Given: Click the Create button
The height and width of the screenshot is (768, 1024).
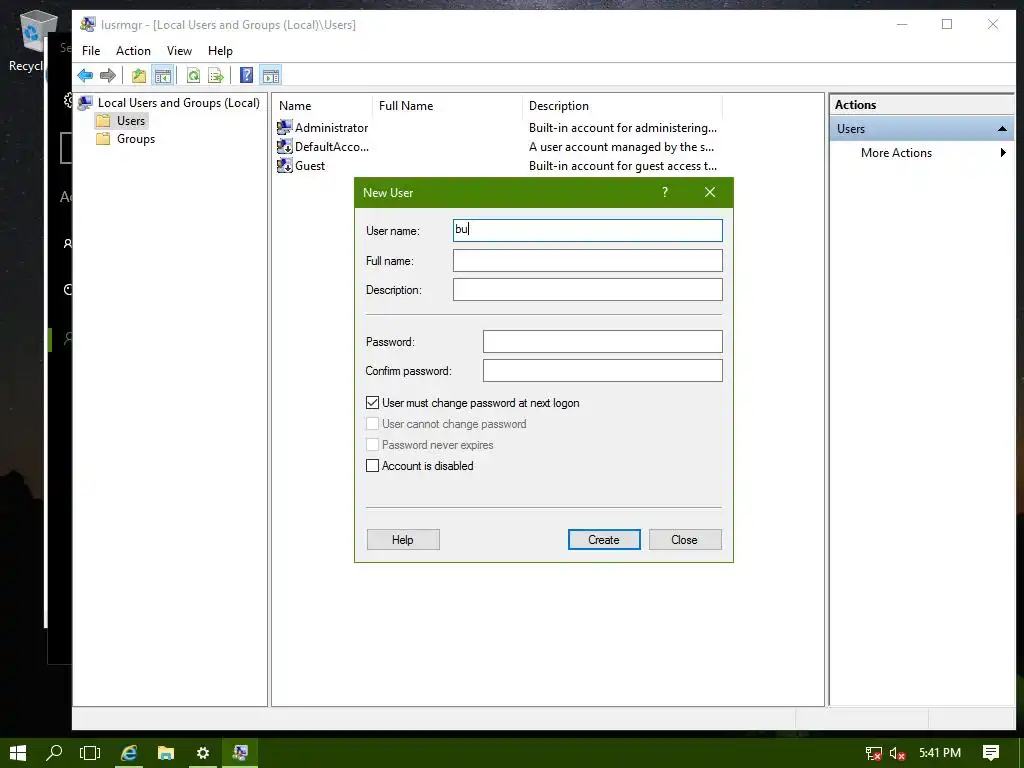Looking at the screenshot, I should point(604,539).
